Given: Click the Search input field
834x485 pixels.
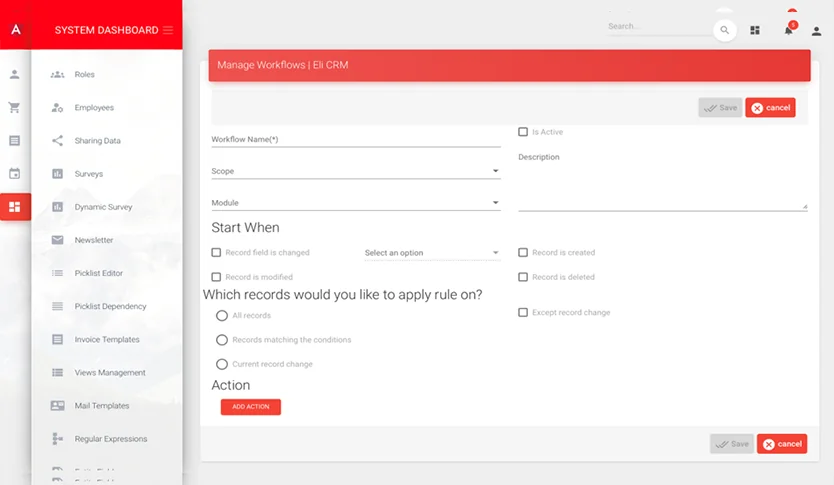Looking at the screenshot, I should [660, 27].
